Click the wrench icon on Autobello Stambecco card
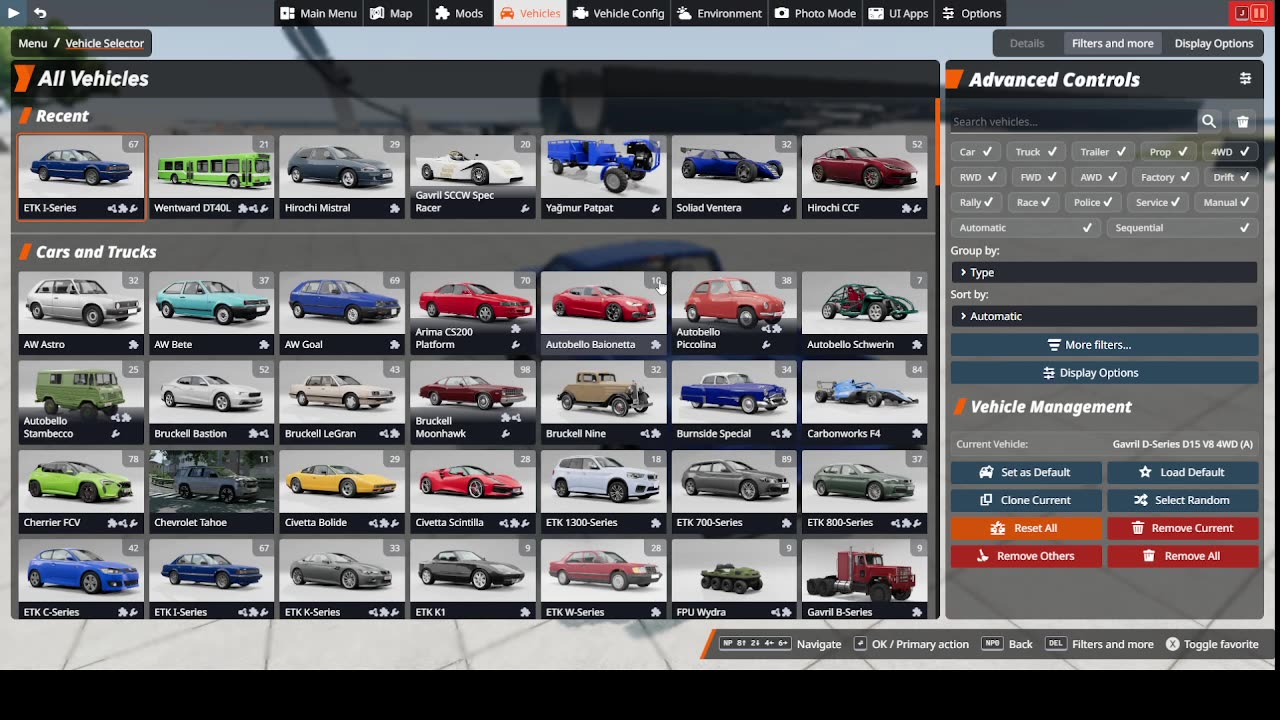Screen dimensions: 1280x720 coord(116,434)
